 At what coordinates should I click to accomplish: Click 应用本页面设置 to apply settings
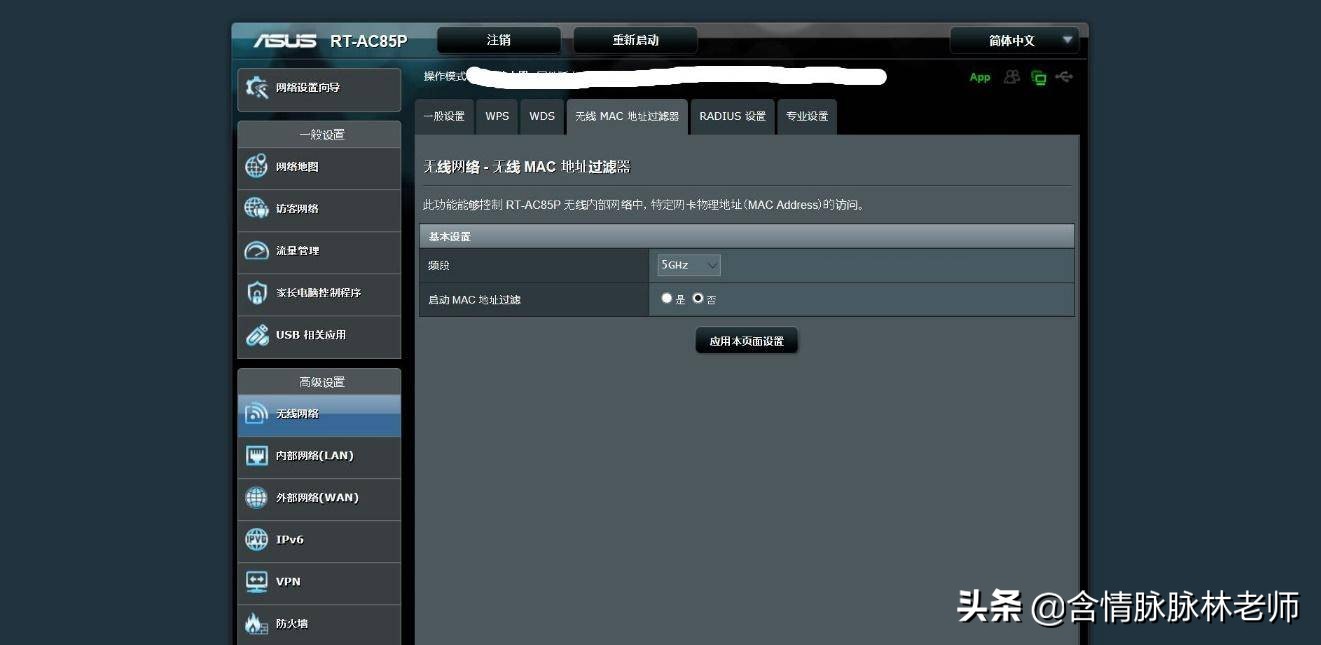tap(746, 340)
